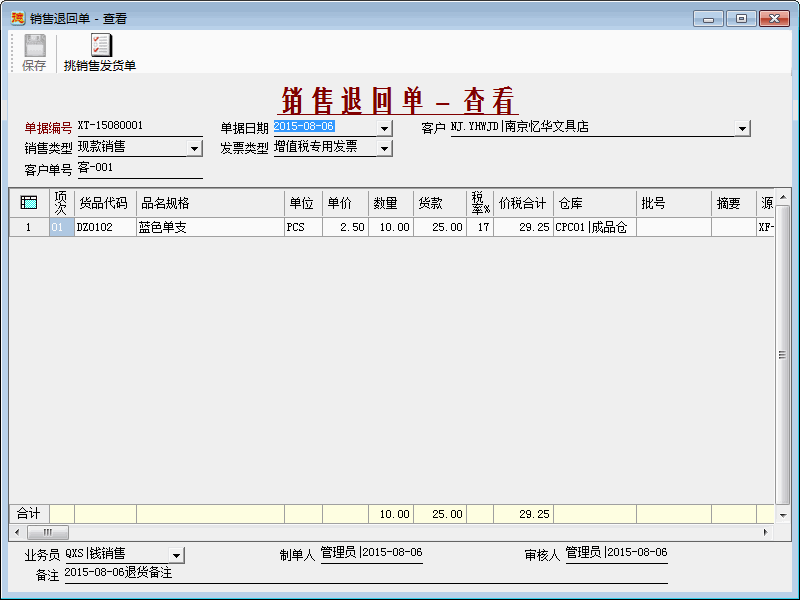Screen dimensions: 800x600
Task: Select the highlighted 01 item cell
Action: point(62,227)
